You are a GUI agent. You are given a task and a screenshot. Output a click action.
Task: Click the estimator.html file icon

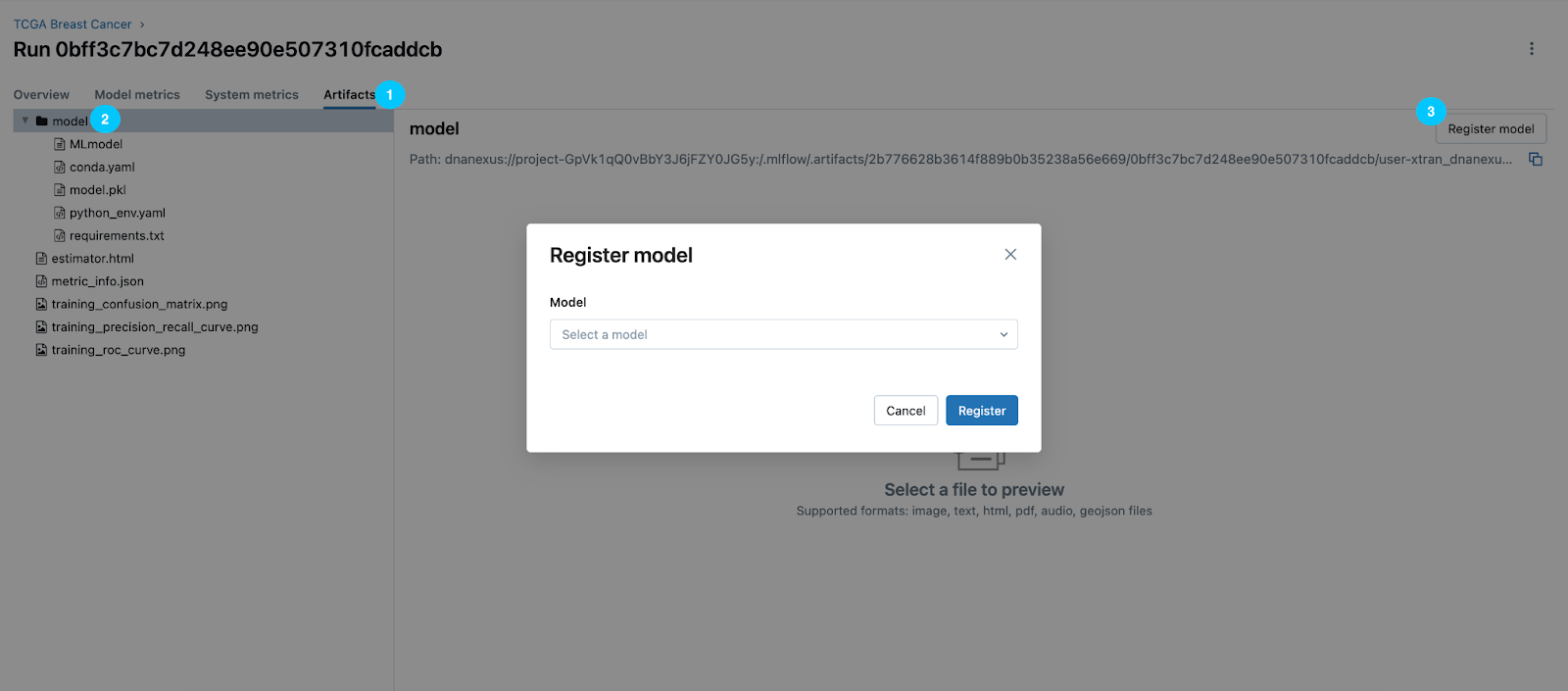[41, 259]
